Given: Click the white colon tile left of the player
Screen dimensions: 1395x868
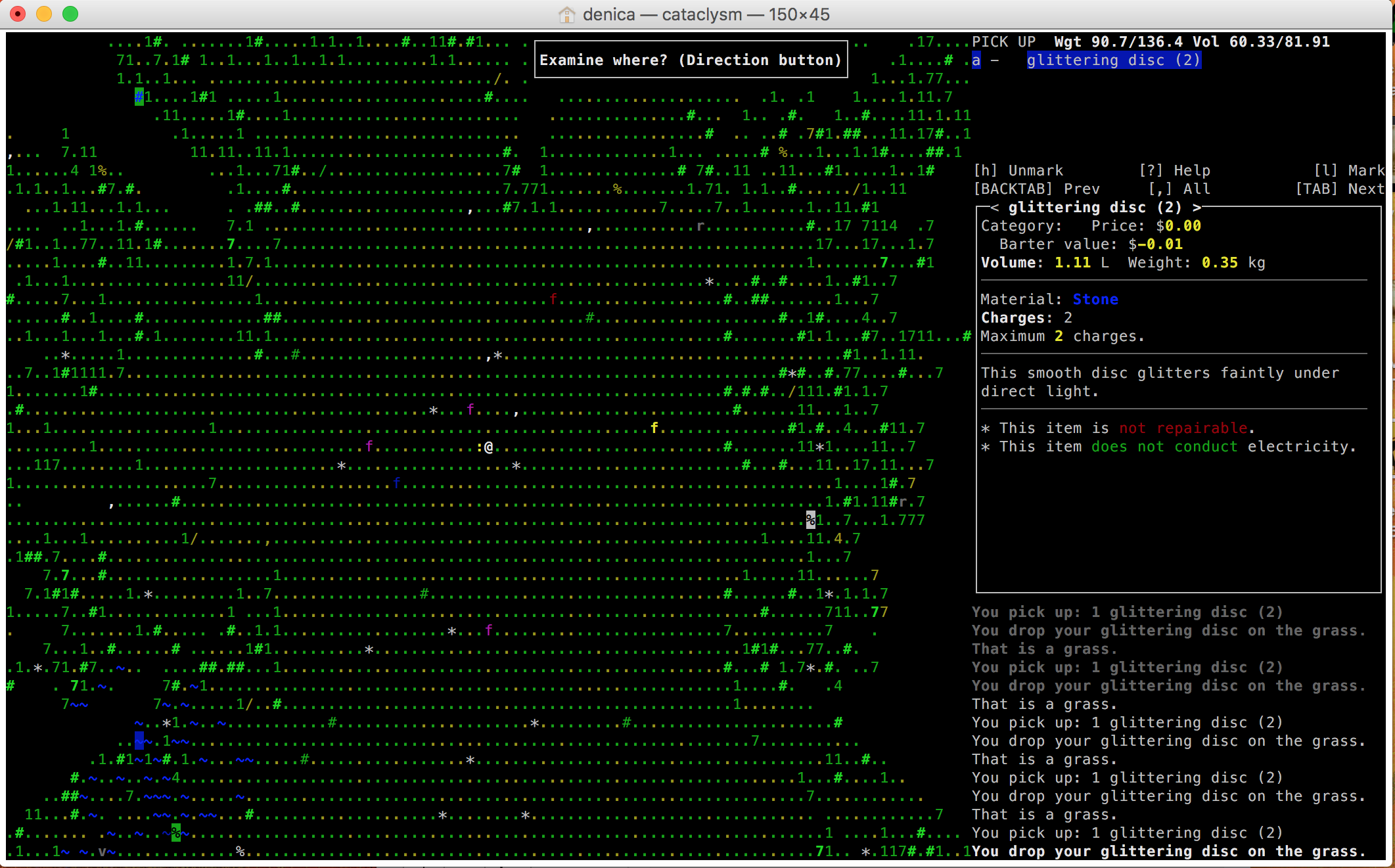Looking at the screenshot, I should pos(480,447).
